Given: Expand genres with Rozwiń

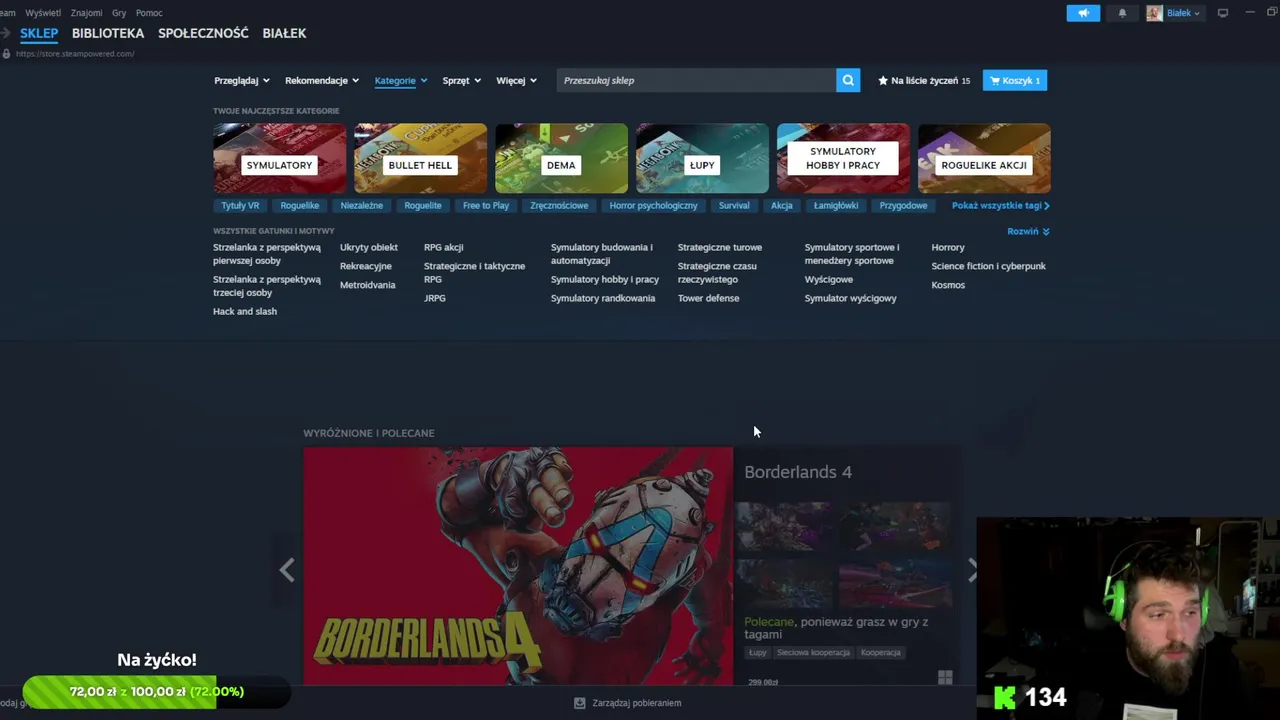Looking at the screenshot, I should (1028, 231).
